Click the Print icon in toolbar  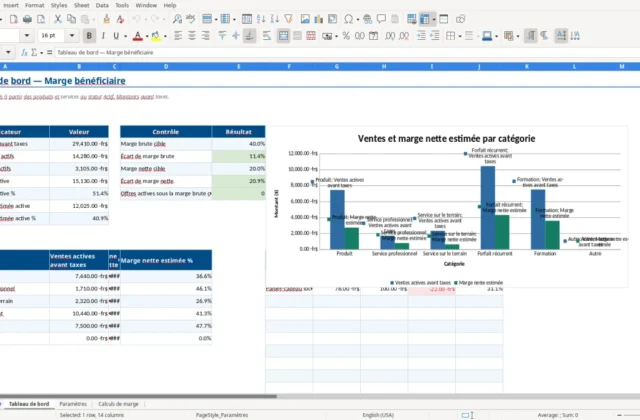pyautogui.click(x=27, y=19)
